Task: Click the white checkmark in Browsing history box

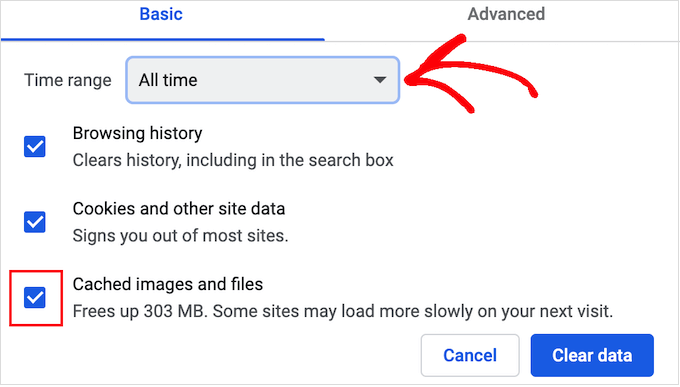Action: (35, 147)
